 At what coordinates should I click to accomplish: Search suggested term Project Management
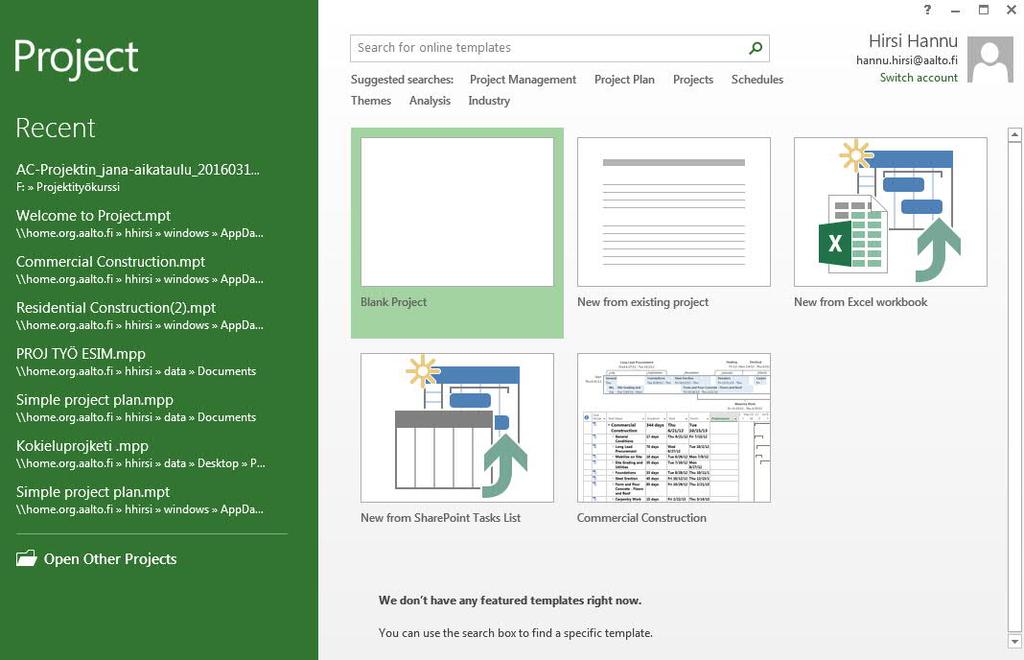(x=522, y=80)
